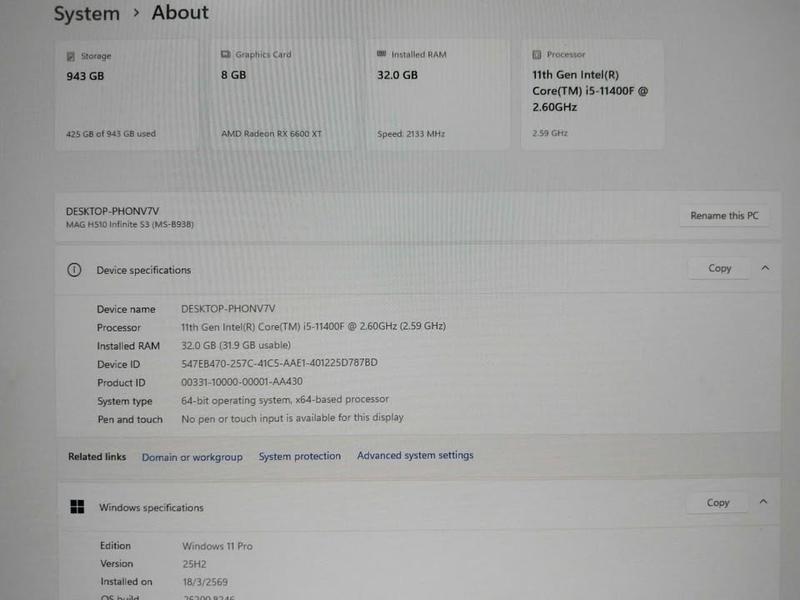Click Installed on date 18/3/2569

pyautogui.click(x=205, y=582)
